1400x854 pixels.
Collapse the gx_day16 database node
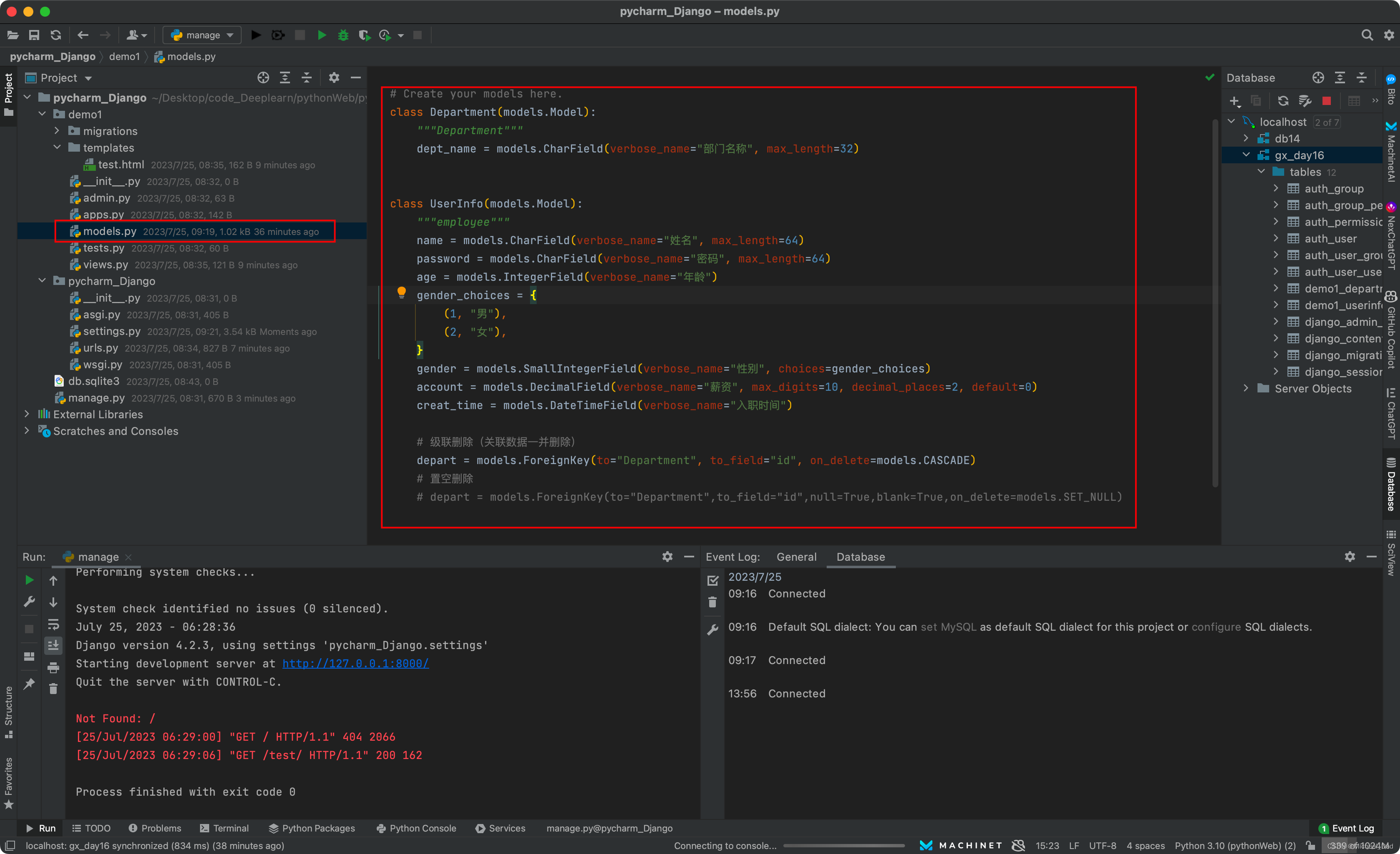click(1246, 155)
